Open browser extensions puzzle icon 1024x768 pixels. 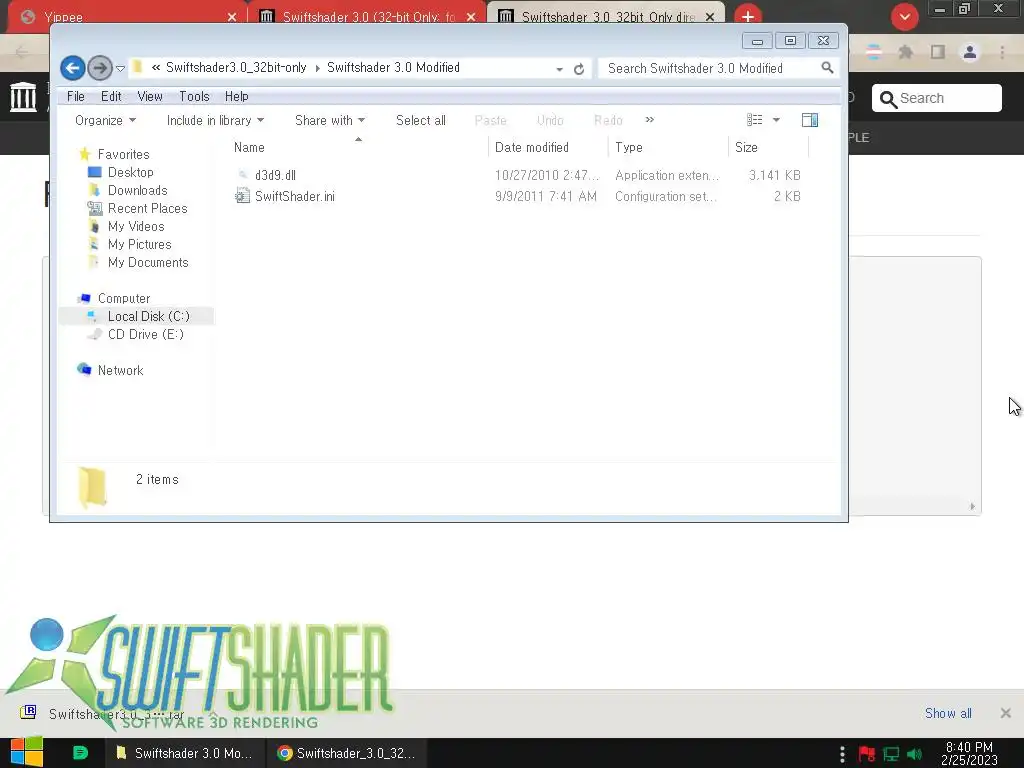(x=905, y=52)
